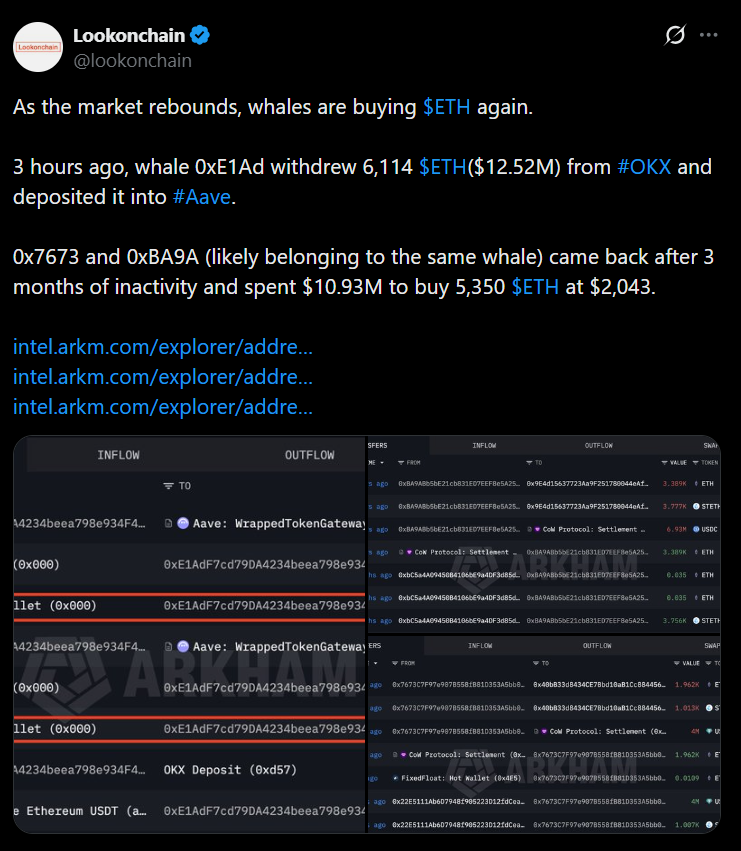Open the first intel.arkm.com explorer link
Viewport: 741px width, 851px height.
163,347
